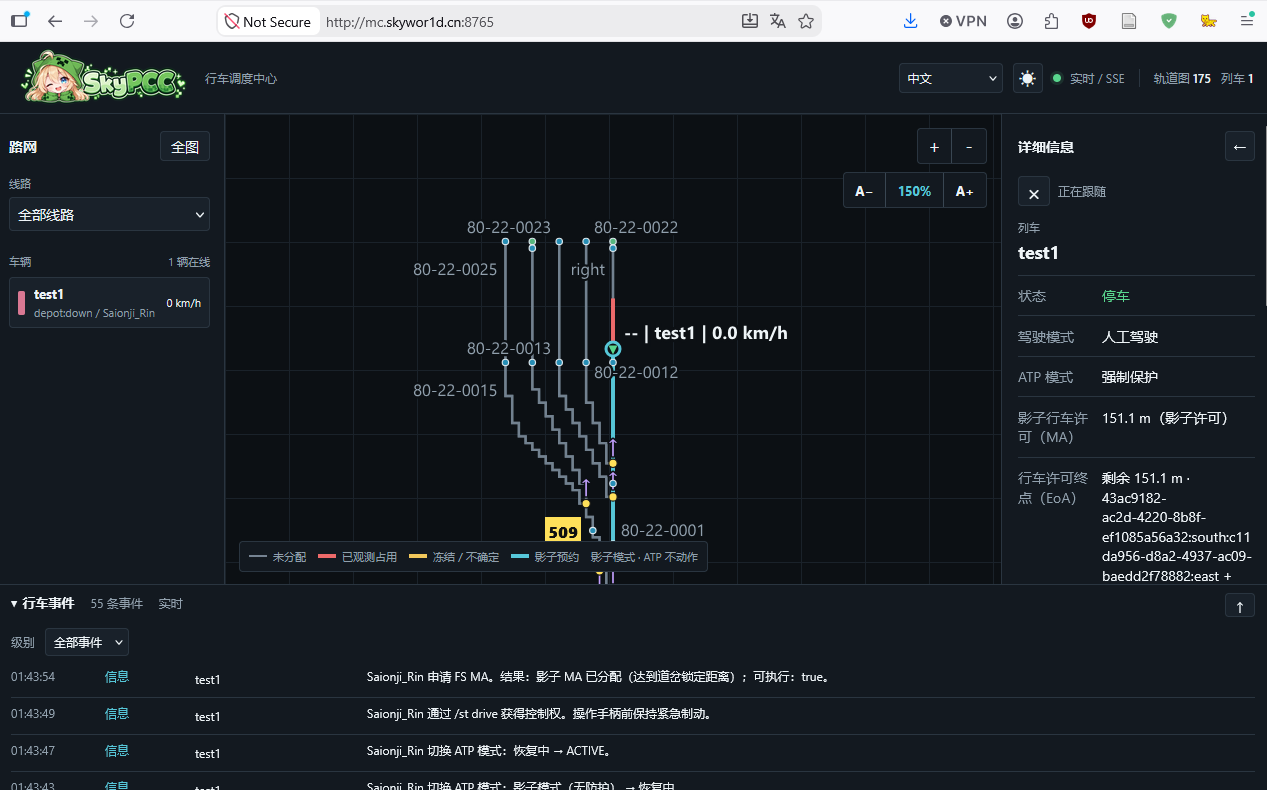
Task: Open the 全部线路 route dropdown
Action: (109, 214)
